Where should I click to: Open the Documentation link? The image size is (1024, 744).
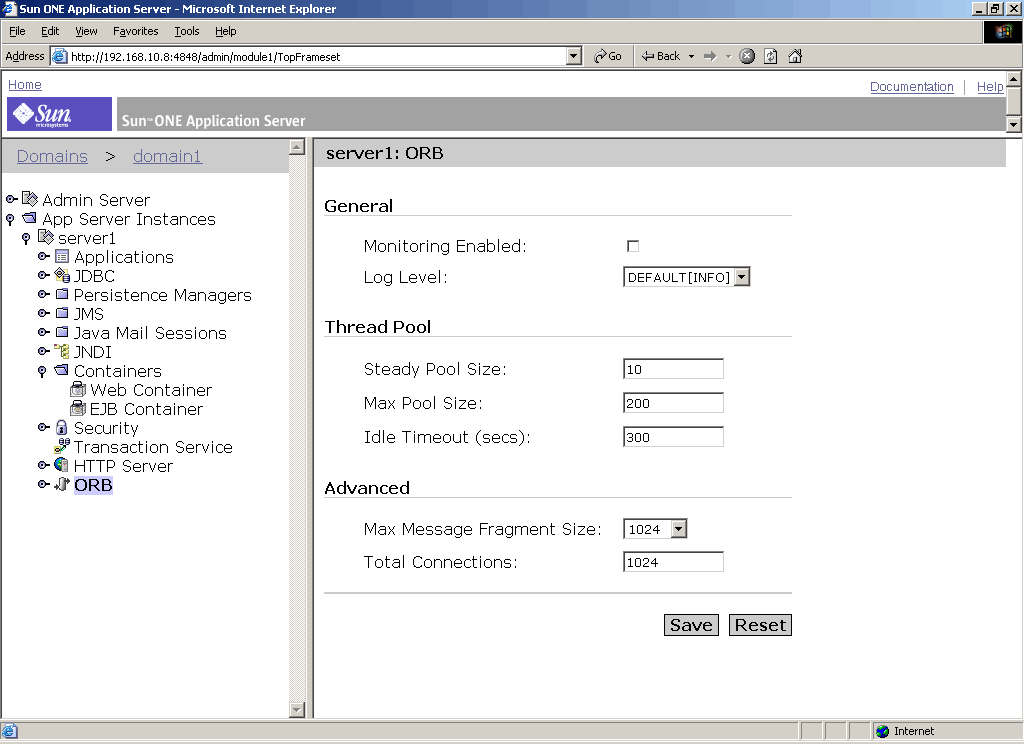click(x=912, y=86)
